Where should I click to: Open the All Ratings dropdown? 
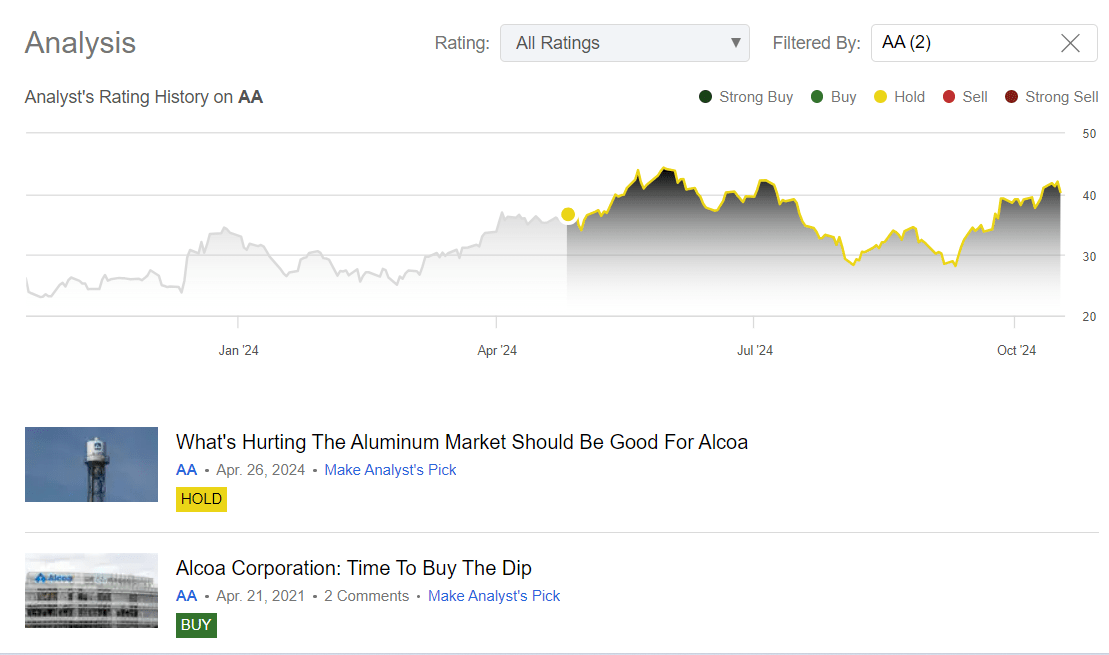(624, 43)
